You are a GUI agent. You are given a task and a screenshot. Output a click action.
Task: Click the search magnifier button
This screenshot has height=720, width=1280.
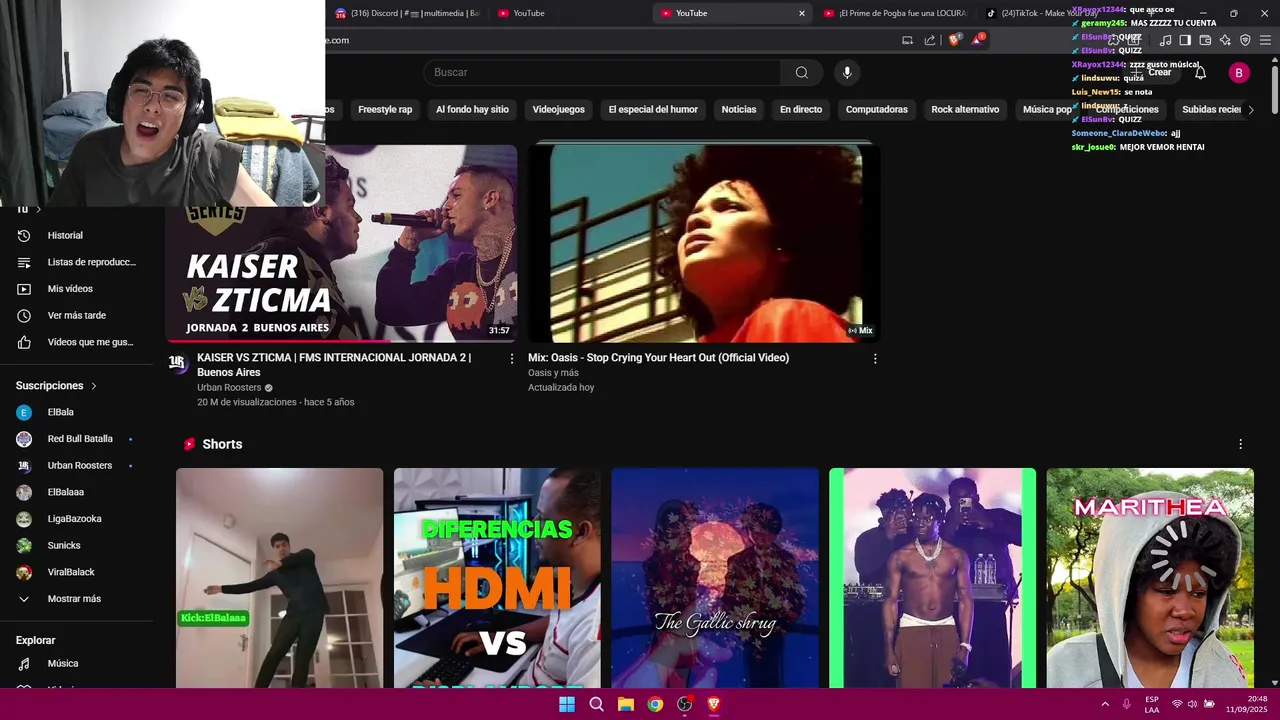coord(801,72)
